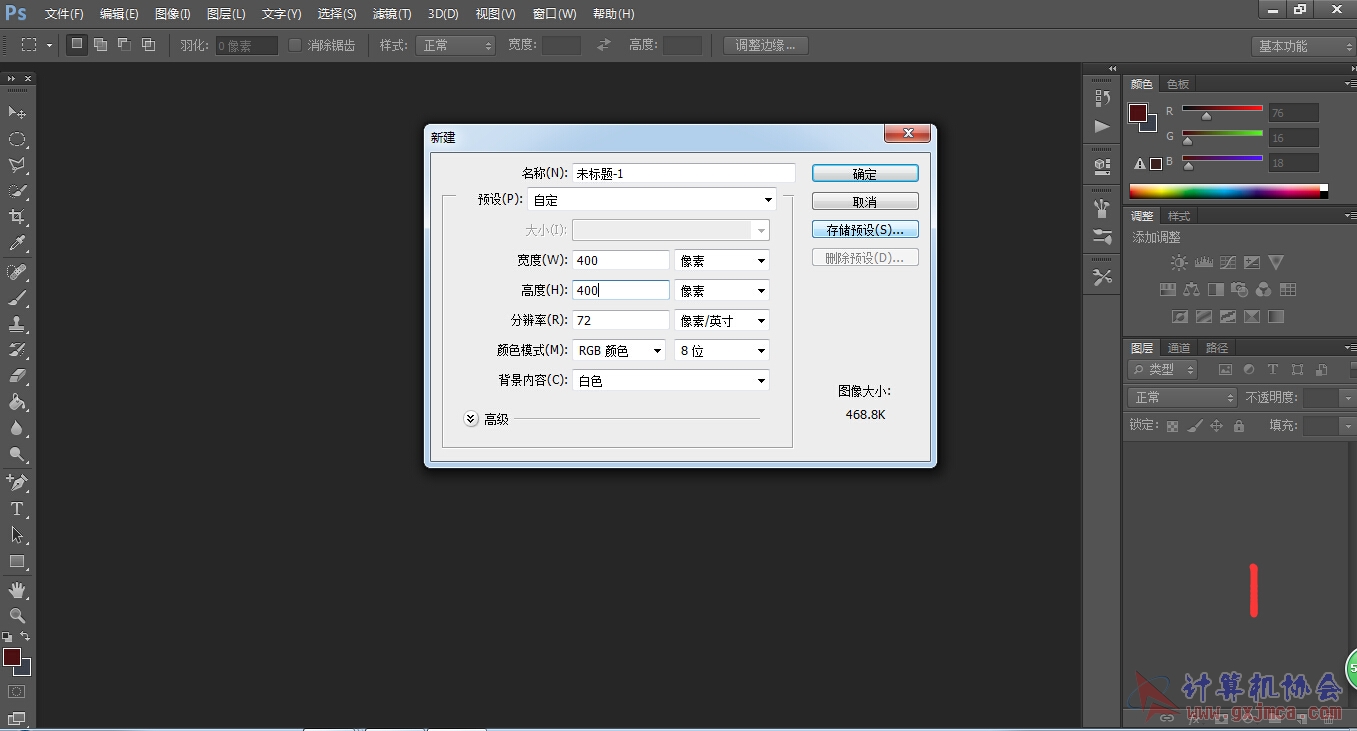Select the Healing Brush tool
The height and width of the screenshot is (731, 1357).
pyautogui.click(x=17, y=272)
